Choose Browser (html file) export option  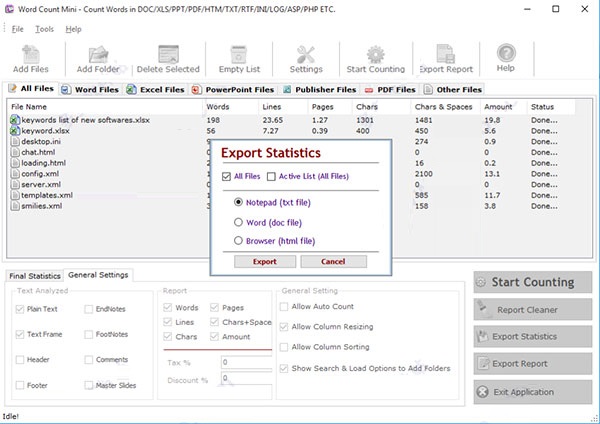click(238, 241)
